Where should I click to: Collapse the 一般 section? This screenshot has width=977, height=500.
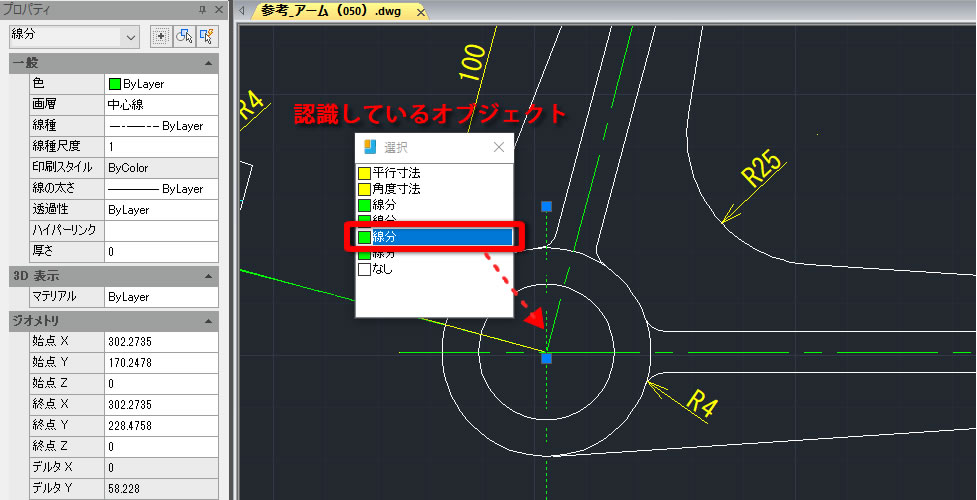[207, 63]
